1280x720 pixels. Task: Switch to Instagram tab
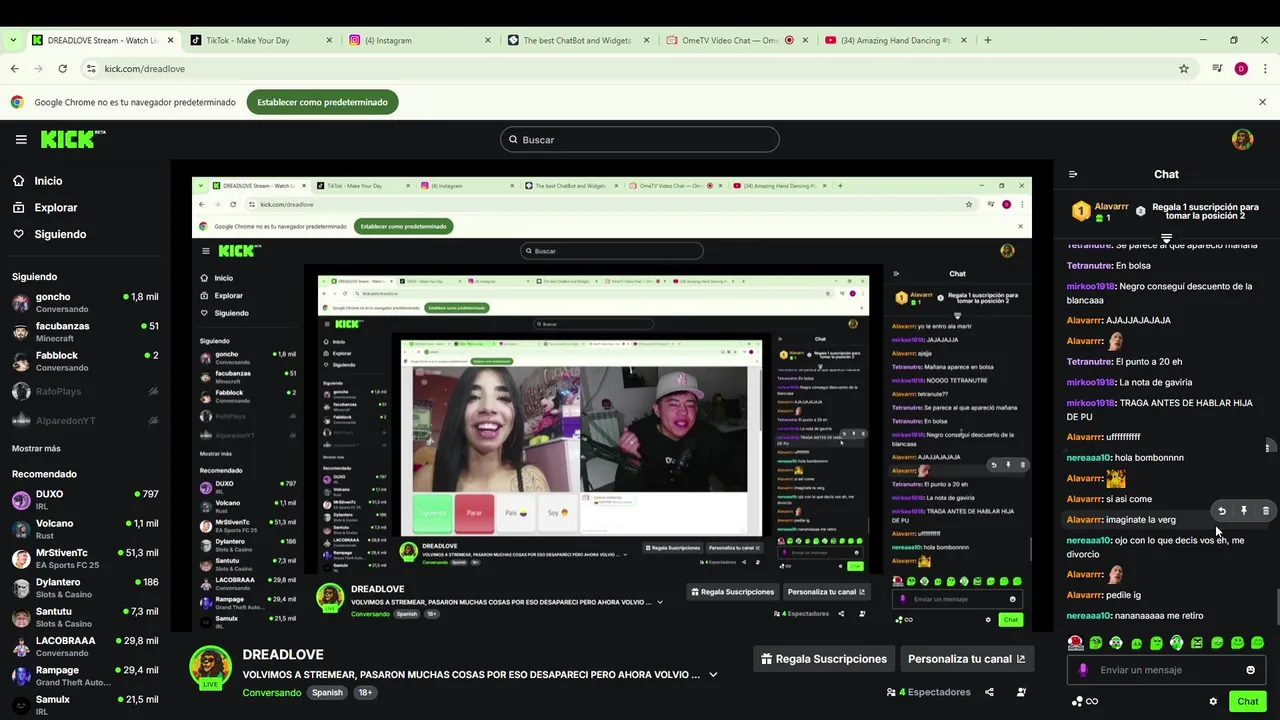pyautogui.click(x=420, y=40)
